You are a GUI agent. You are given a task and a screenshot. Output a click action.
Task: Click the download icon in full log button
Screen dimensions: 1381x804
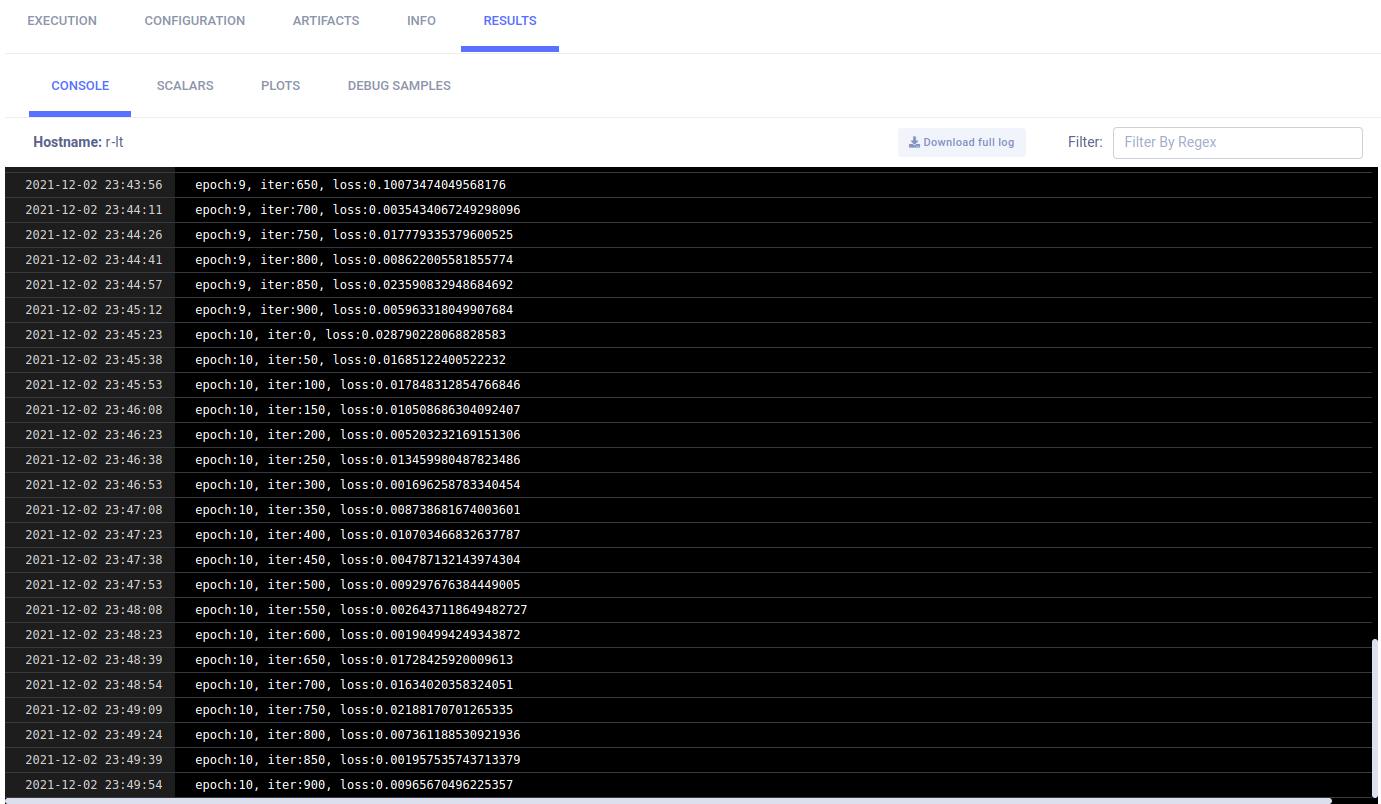click(914, 143)
